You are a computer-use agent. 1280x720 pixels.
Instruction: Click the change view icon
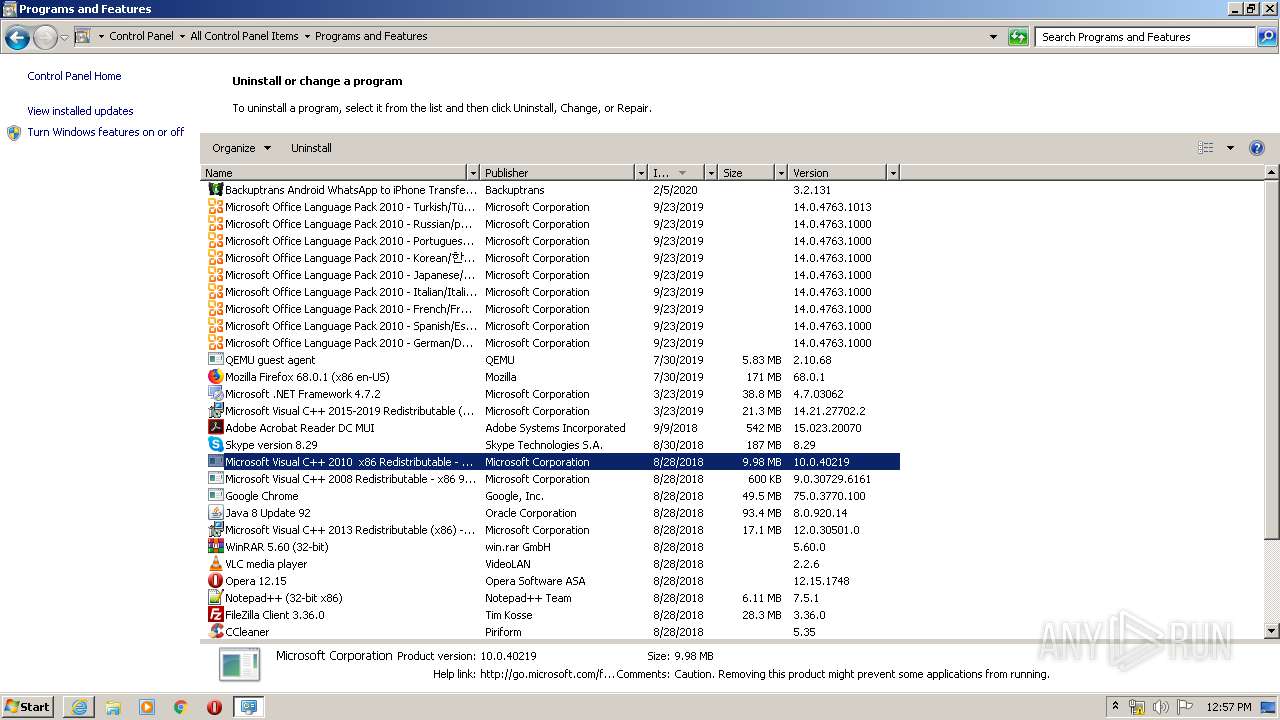1206,148
